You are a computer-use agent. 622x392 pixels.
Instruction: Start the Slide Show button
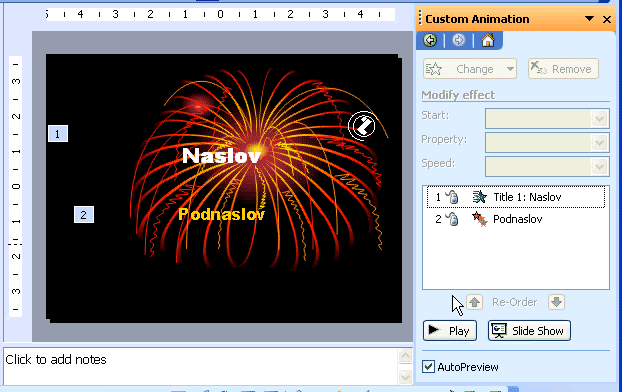(x=529, y=331)
